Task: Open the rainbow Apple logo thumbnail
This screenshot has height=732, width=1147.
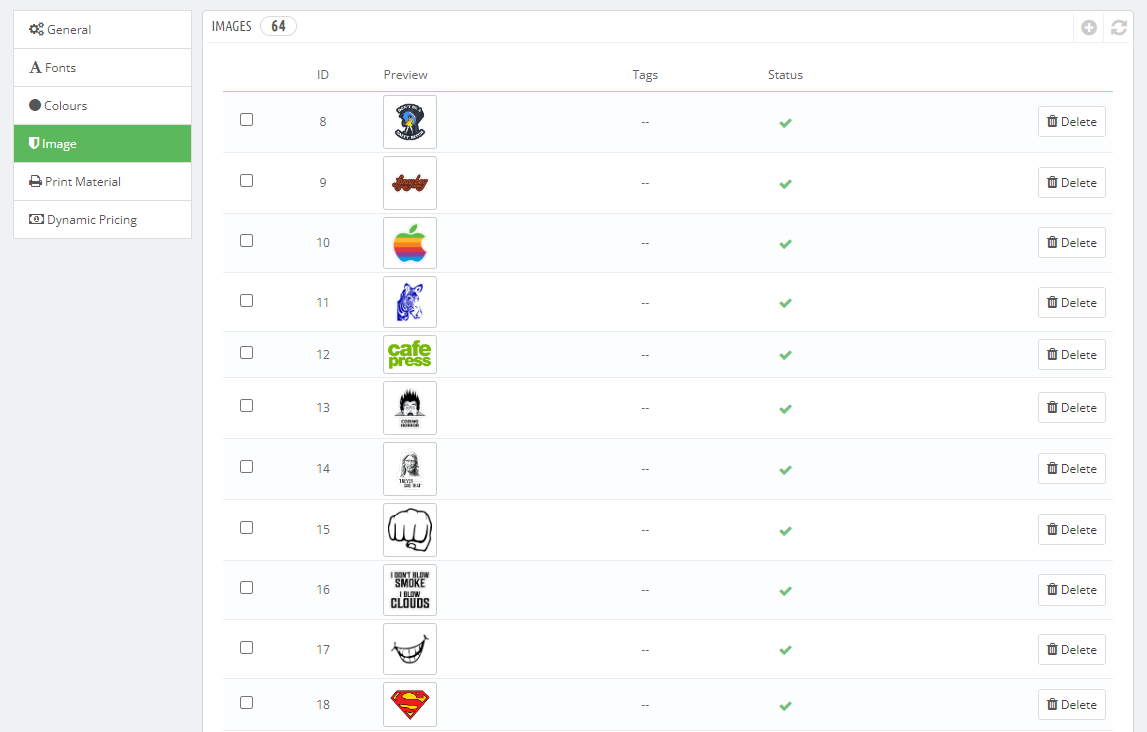Action: point(410,243)
